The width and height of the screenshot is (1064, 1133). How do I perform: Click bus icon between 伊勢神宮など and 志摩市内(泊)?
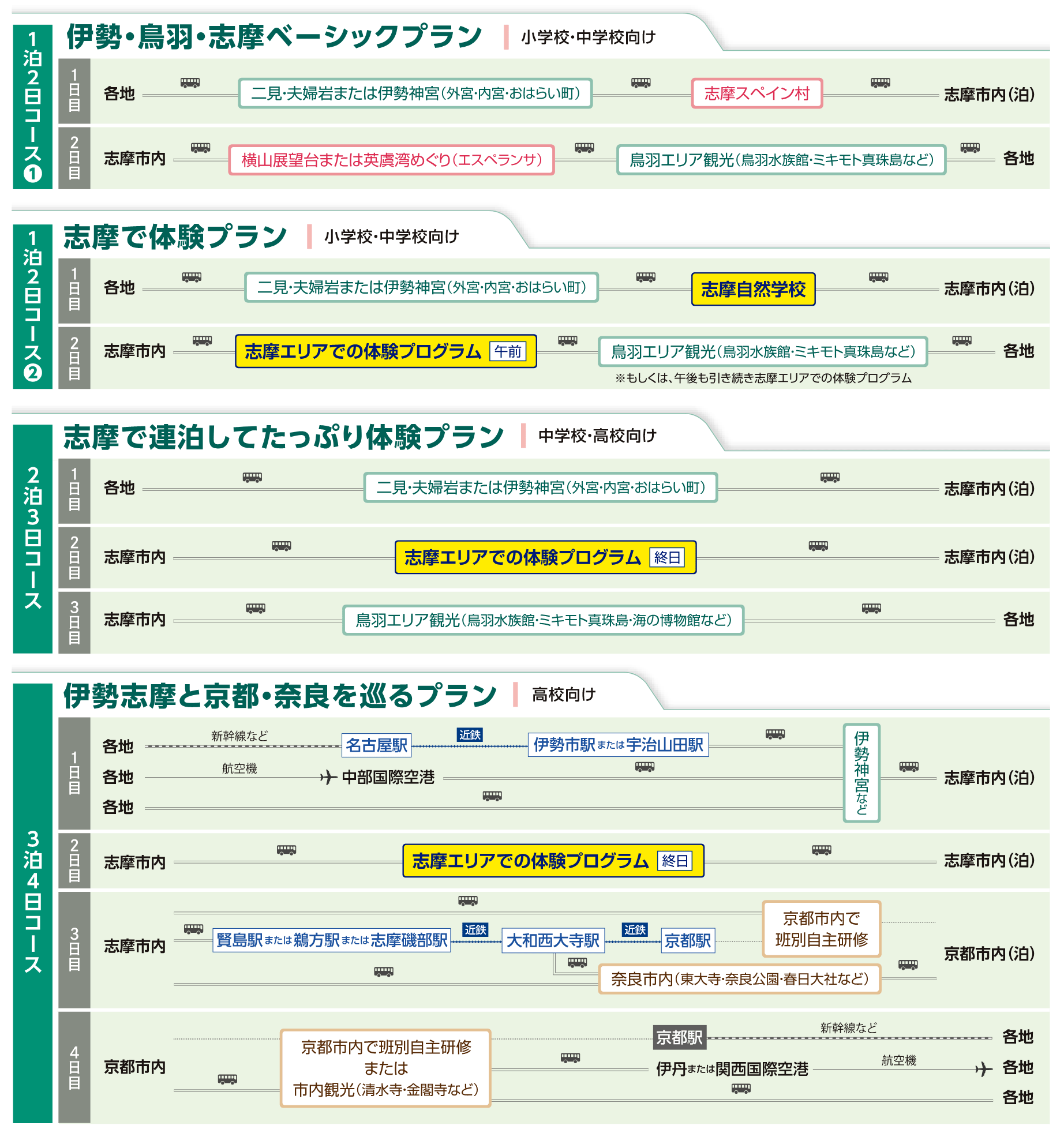[909, 767]
